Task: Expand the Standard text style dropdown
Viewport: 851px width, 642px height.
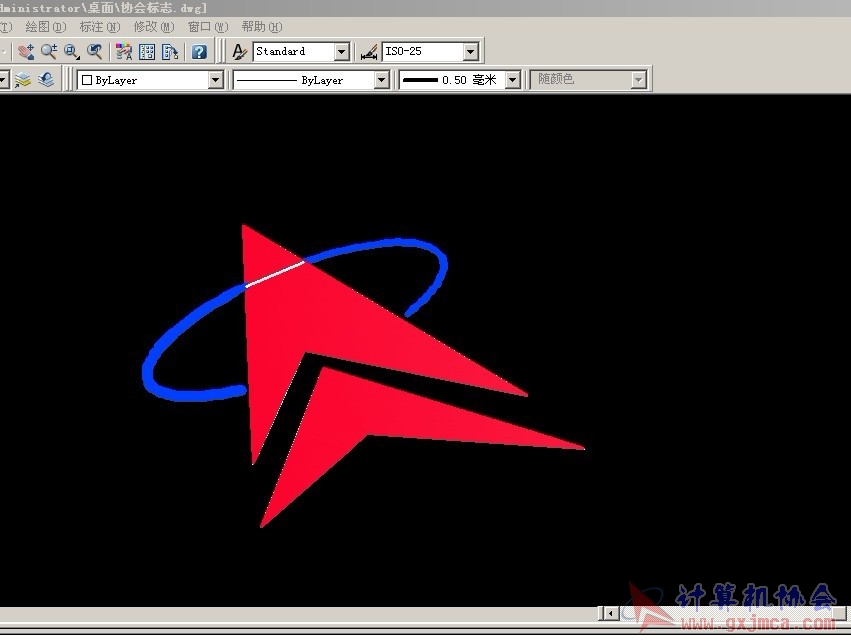Action: 342,52
